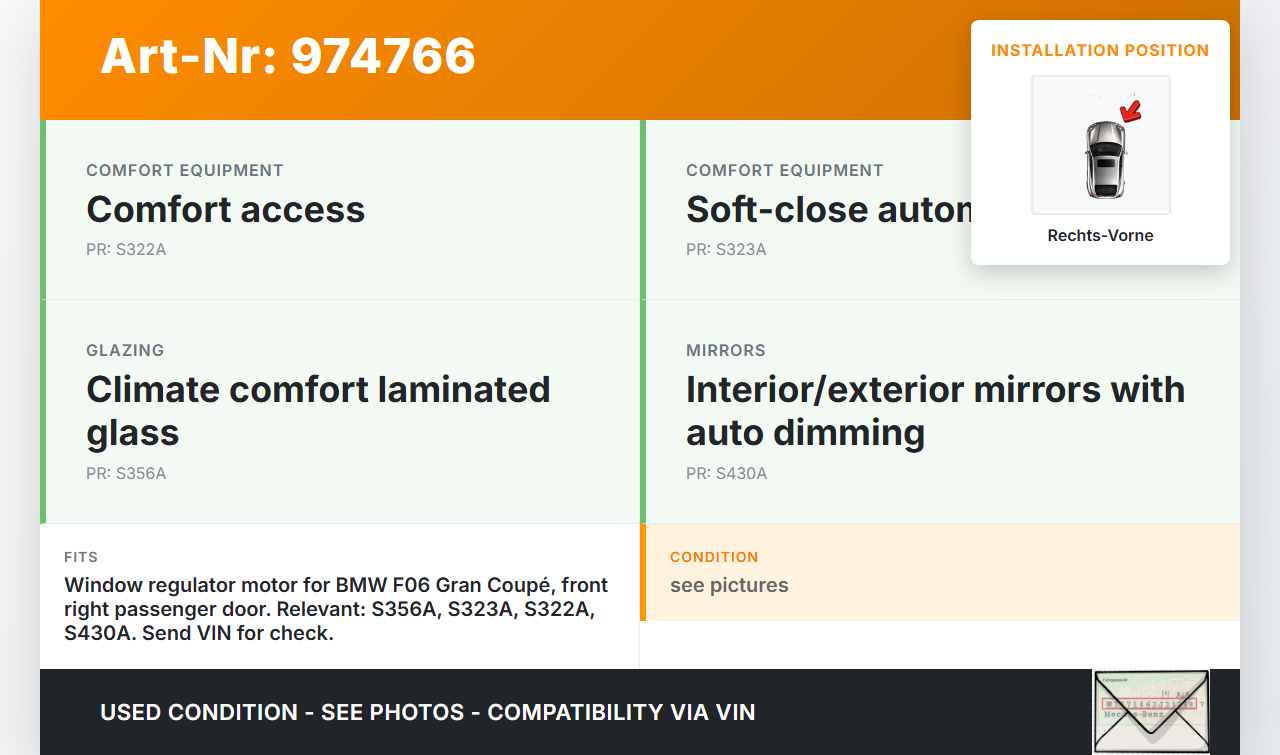This screenshot has height=755, width=1280.
Task: Click the PR: S430A code
Action: (x=726, y=474)
